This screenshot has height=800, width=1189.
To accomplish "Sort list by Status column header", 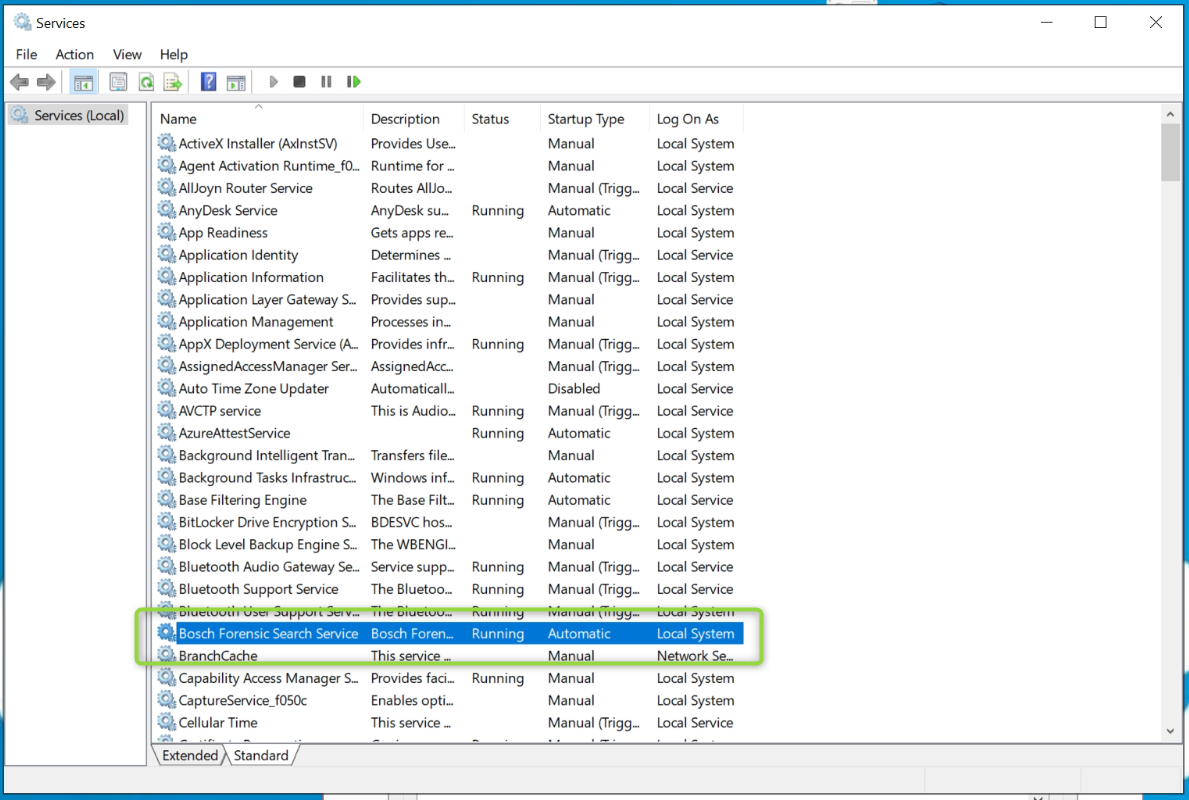I will [x=491, y=119].
